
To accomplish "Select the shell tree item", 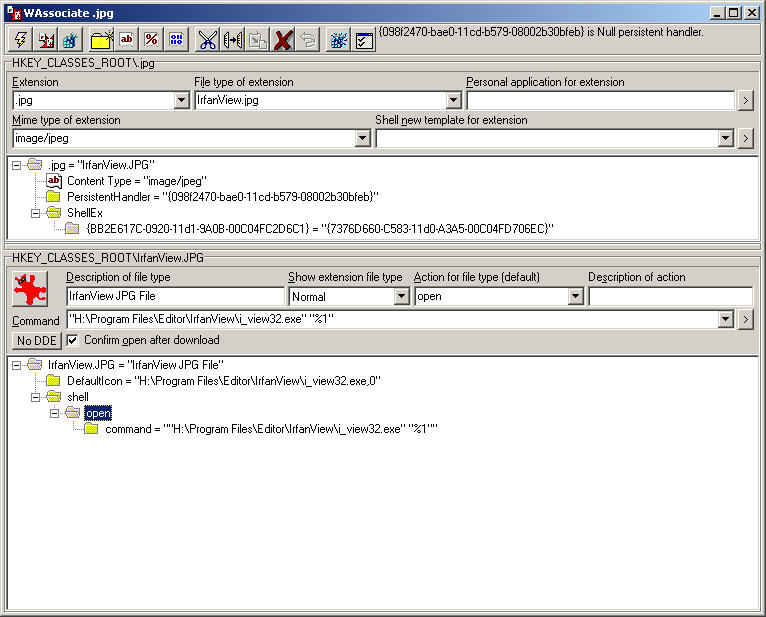I will [78, 397].
